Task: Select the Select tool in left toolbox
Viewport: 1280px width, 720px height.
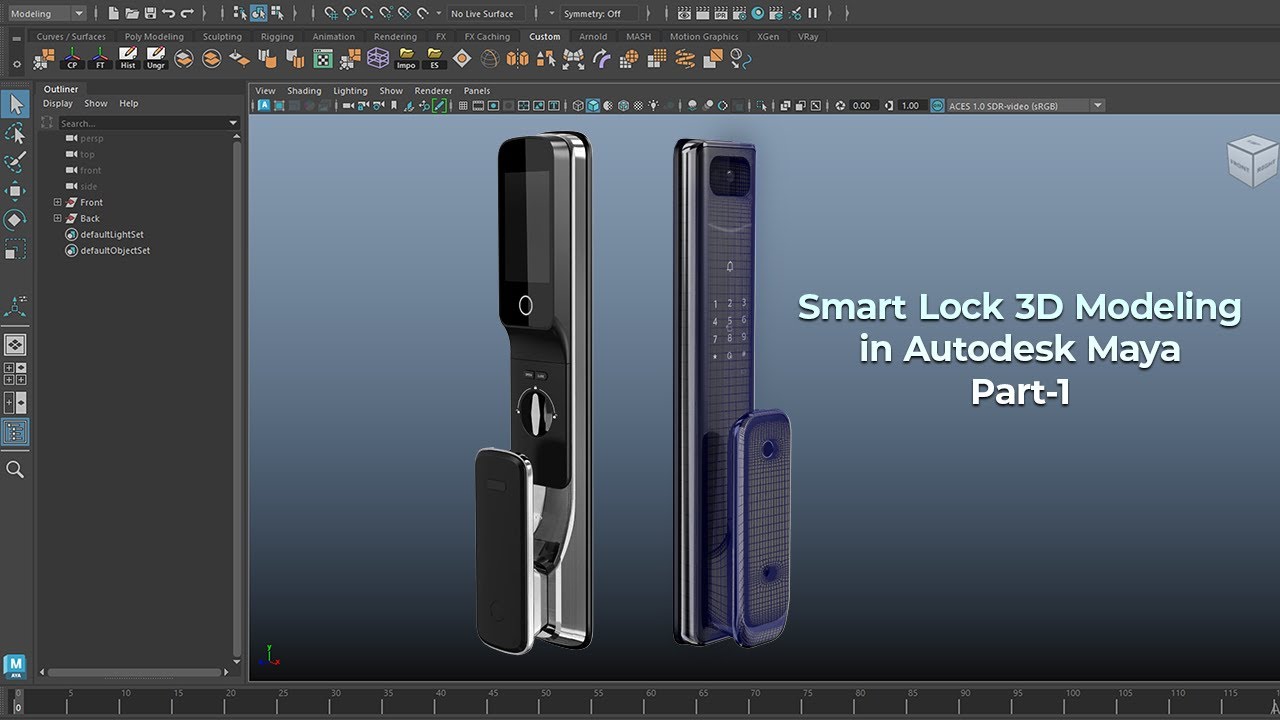Action: point(15,104)
